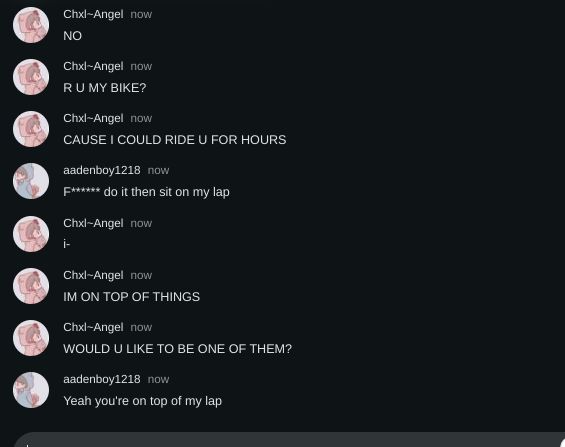Select the avatar beside the CAUSE I COULD message

click(31, 129)
